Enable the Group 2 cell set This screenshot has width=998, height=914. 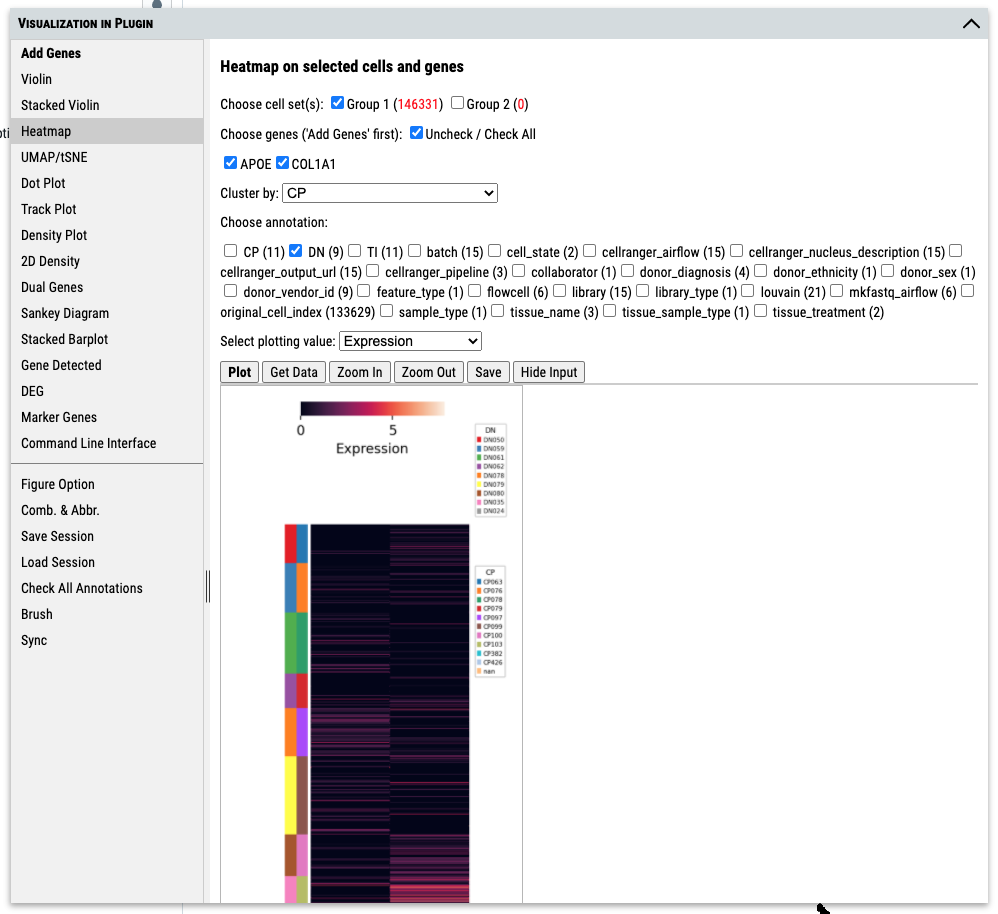pyautogui.click(x=456, y=103)
